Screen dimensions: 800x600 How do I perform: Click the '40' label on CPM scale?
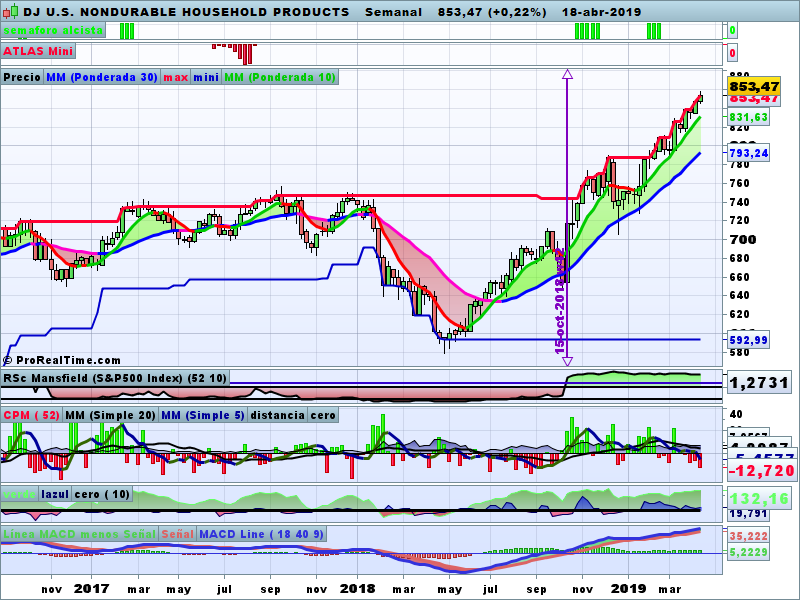736,414
